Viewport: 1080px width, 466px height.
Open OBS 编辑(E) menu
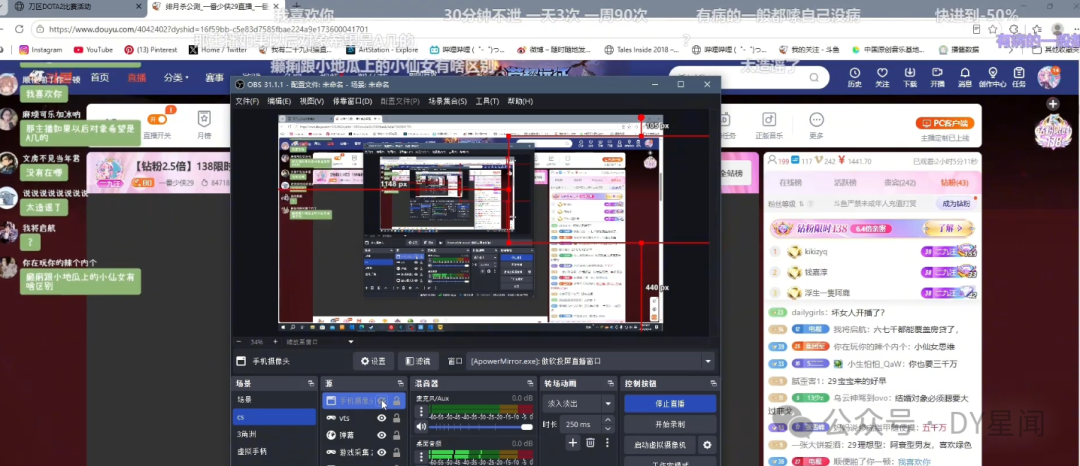point(279,101)
